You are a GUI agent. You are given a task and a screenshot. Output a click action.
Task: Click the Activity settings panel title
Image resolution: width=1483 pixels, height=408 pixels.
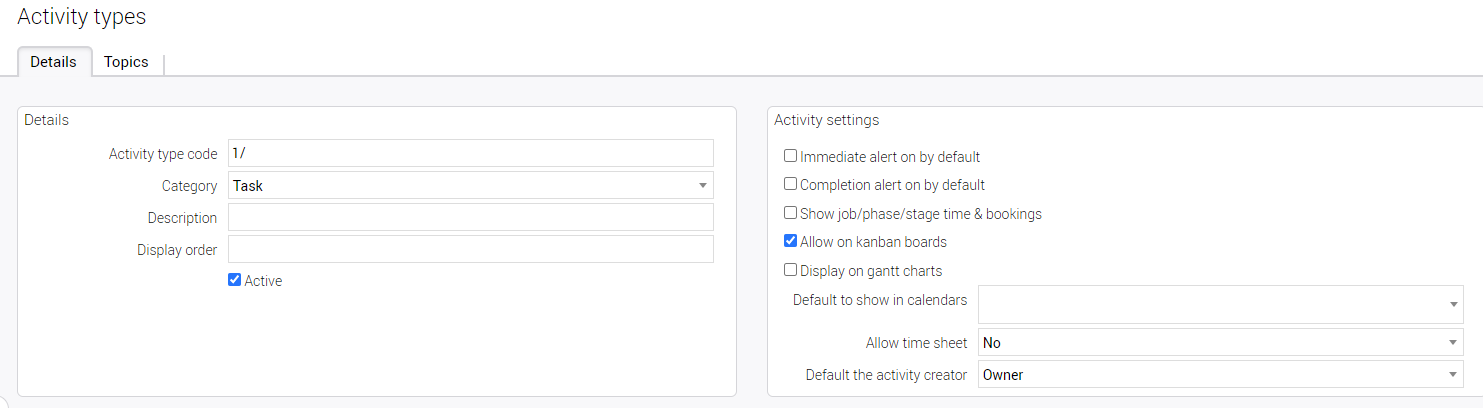[827, 120]
